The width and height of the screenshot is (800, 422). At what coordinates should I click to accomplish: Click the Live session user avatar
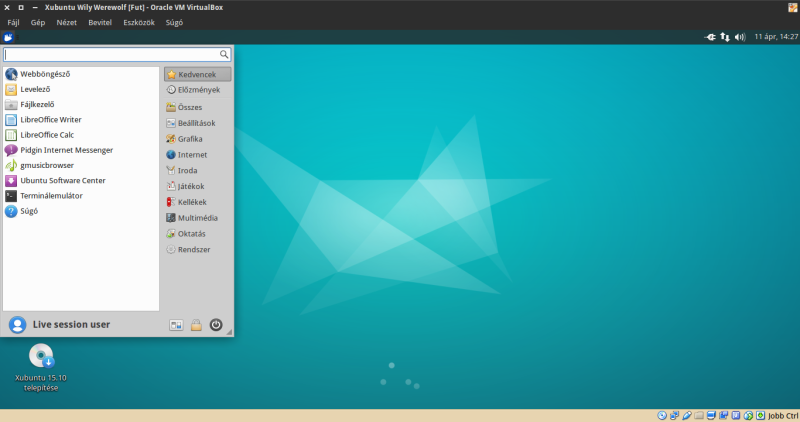17,325
